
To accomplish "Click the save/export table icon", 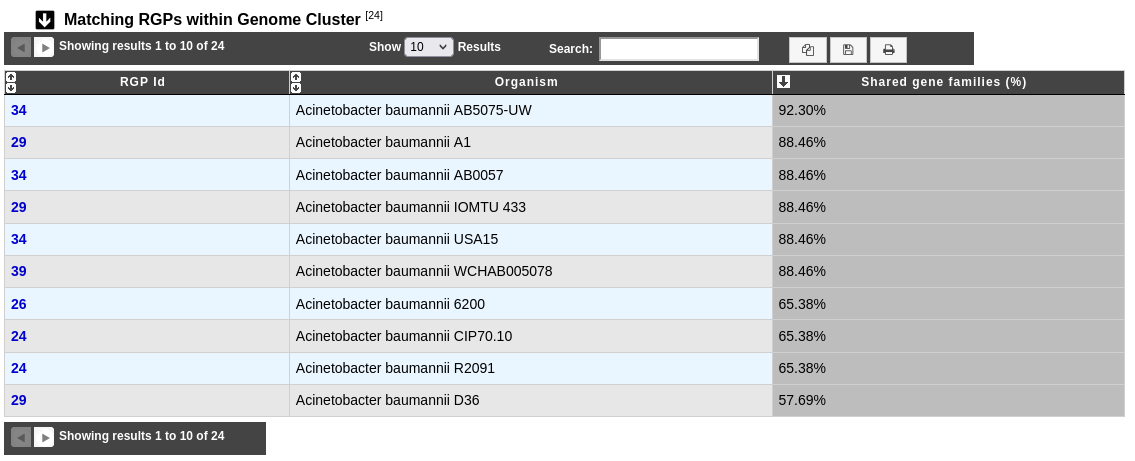I will [x=848, y=50].
